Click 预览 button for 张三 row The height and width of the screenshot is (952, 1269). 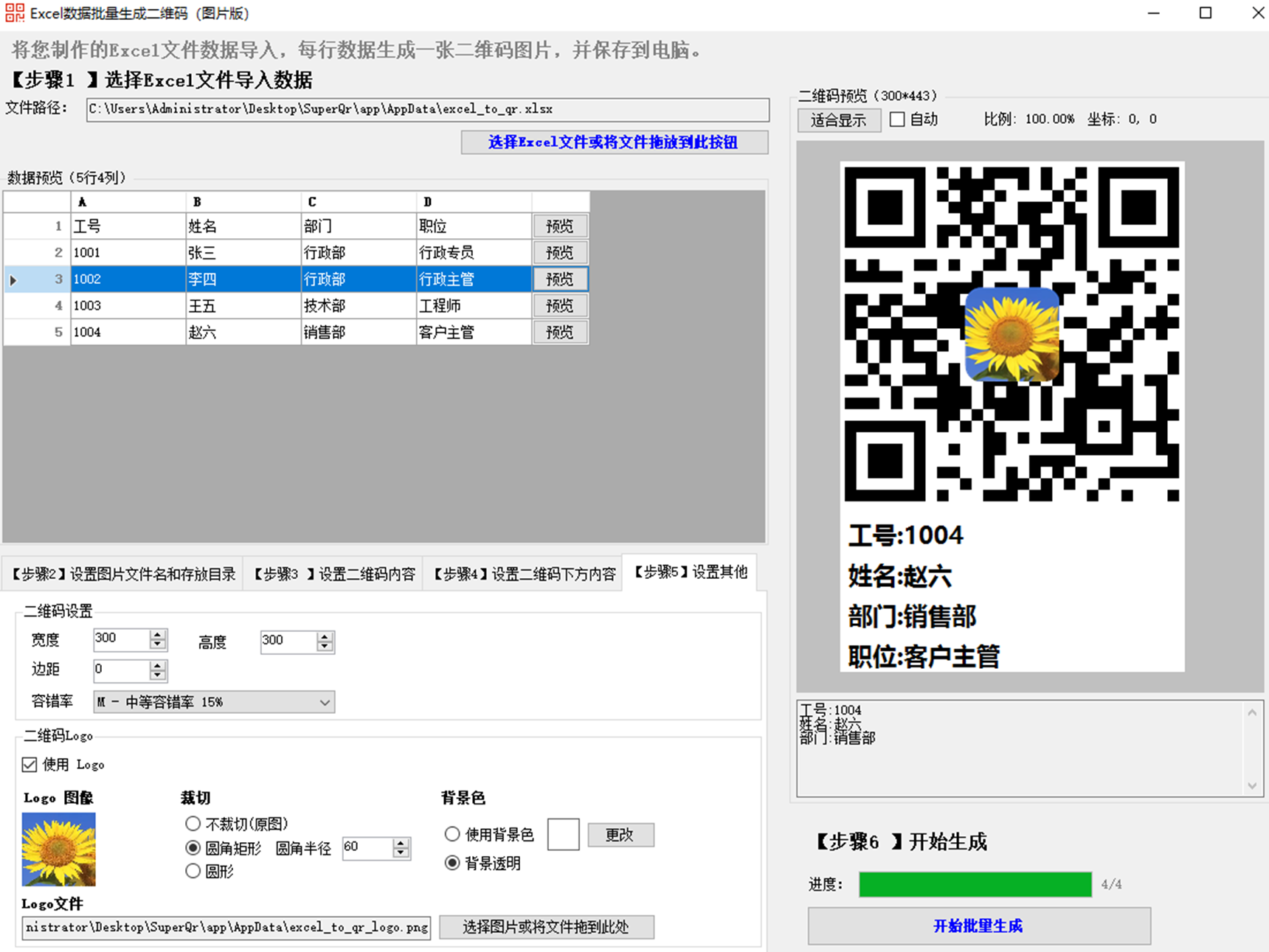[x=560, y=253]
